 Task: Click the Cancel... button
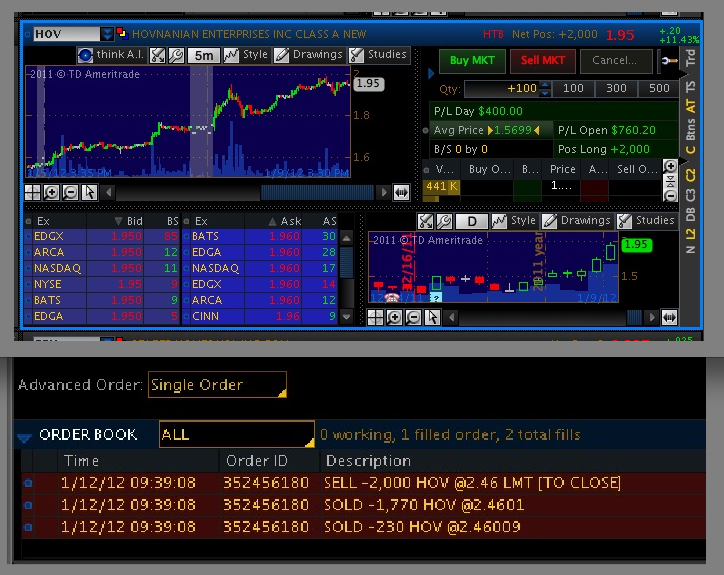[x=615, y=61]
